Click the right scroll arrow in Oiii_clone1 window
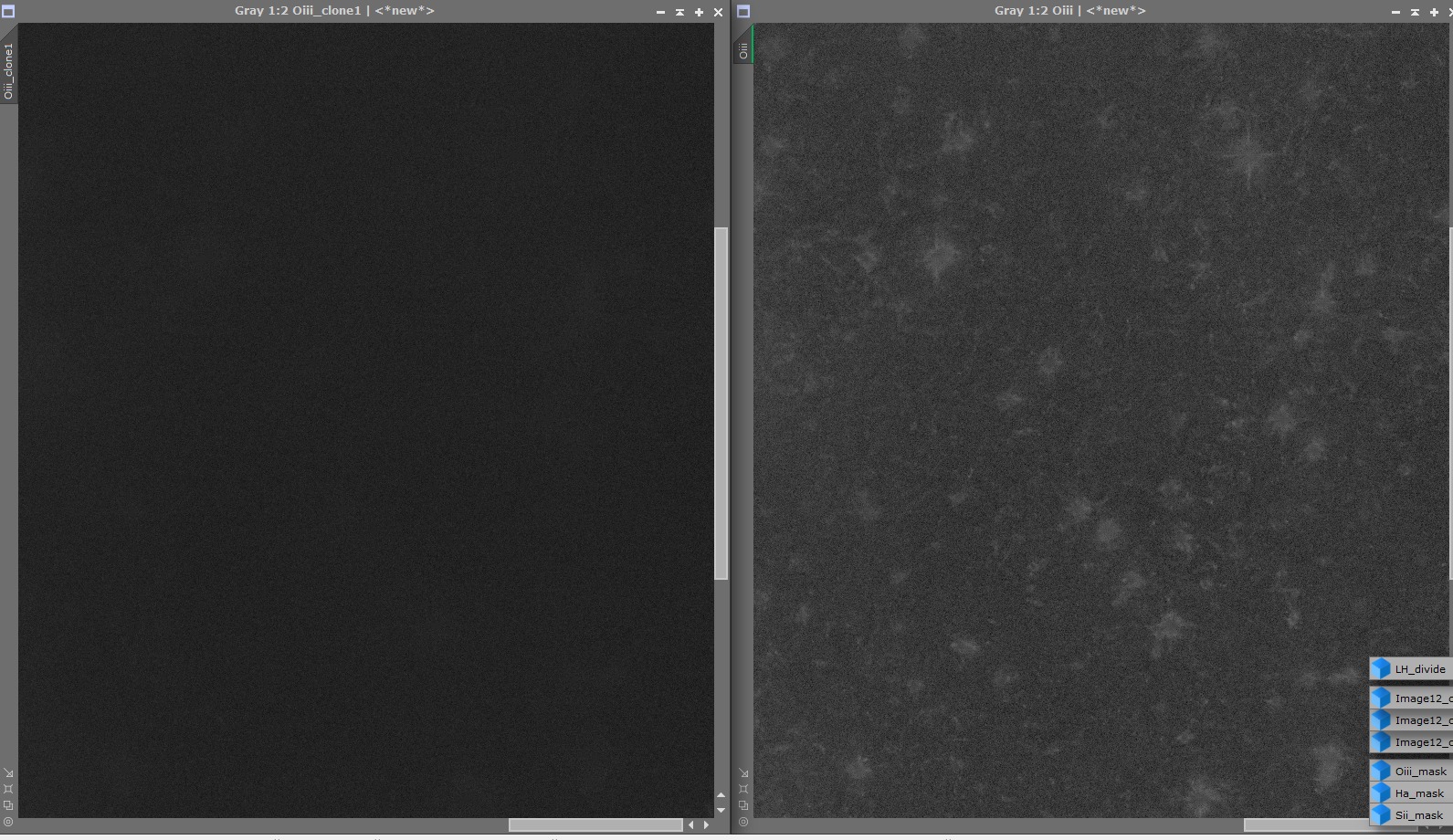The width and height of the screenshot is (1453, 840). tap(706, 824)
